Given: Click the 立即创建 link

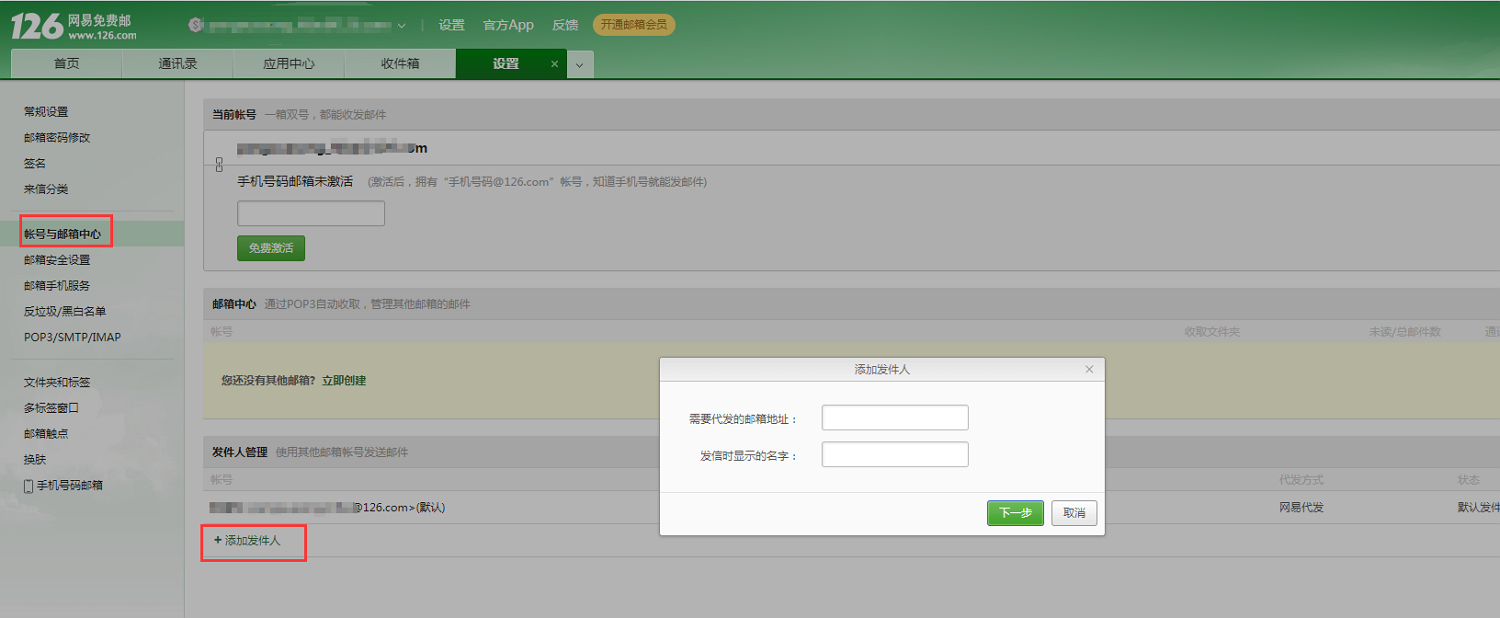Looking at the screenshot, I should (344, 381).
